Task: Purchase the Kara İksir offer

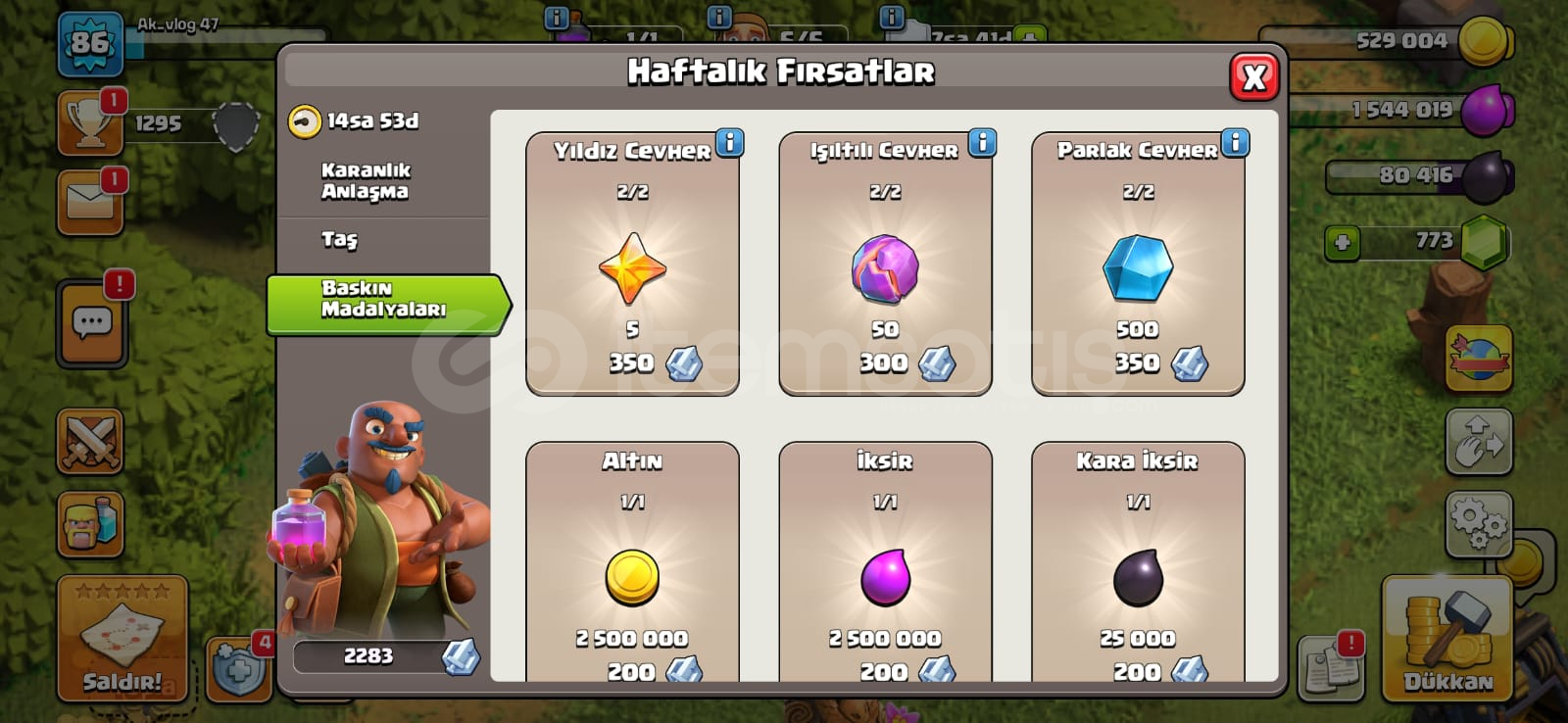Action: 1138,562
